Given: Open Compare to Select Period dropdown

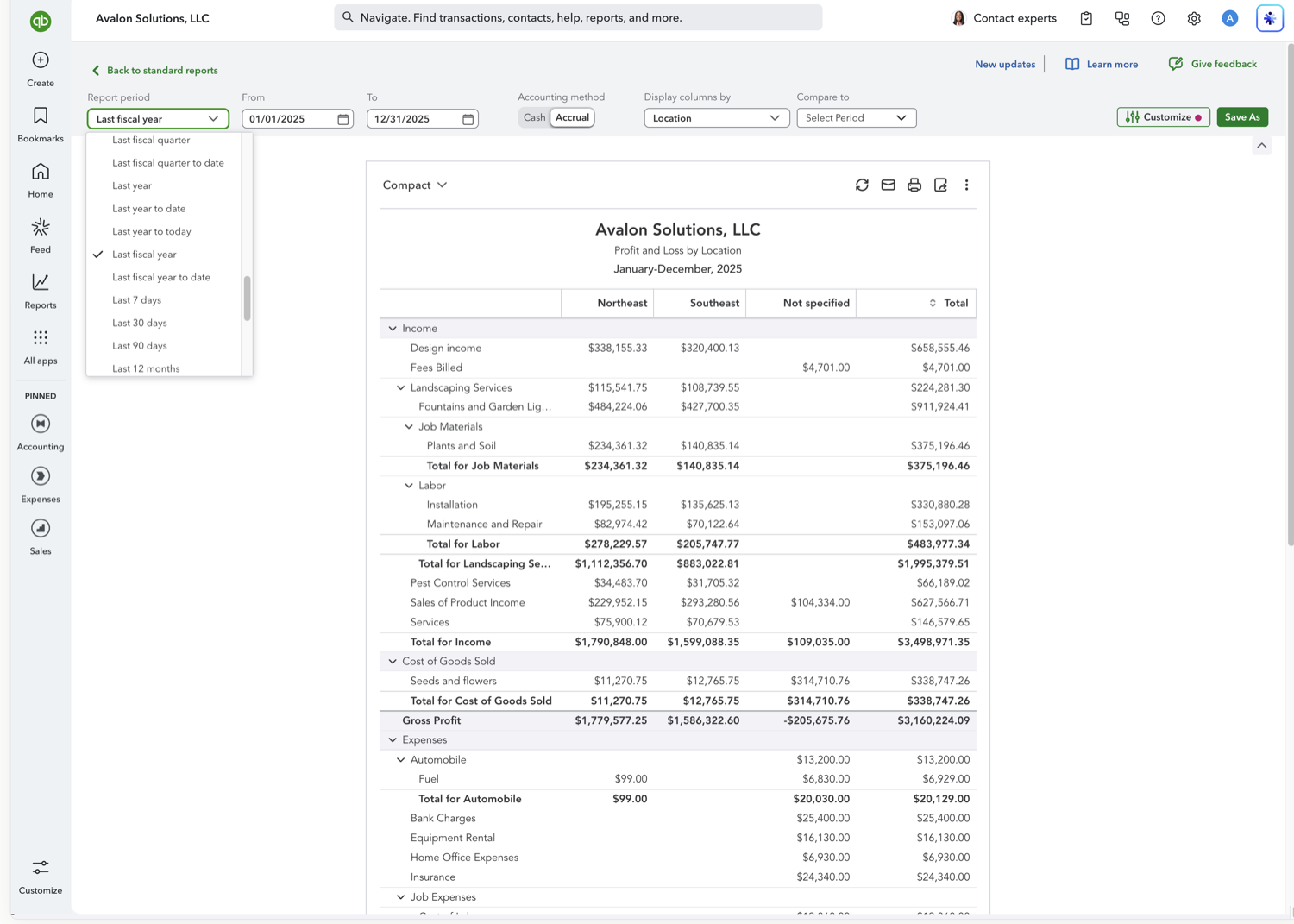Looking at the screenshot, I should point(856,117).
